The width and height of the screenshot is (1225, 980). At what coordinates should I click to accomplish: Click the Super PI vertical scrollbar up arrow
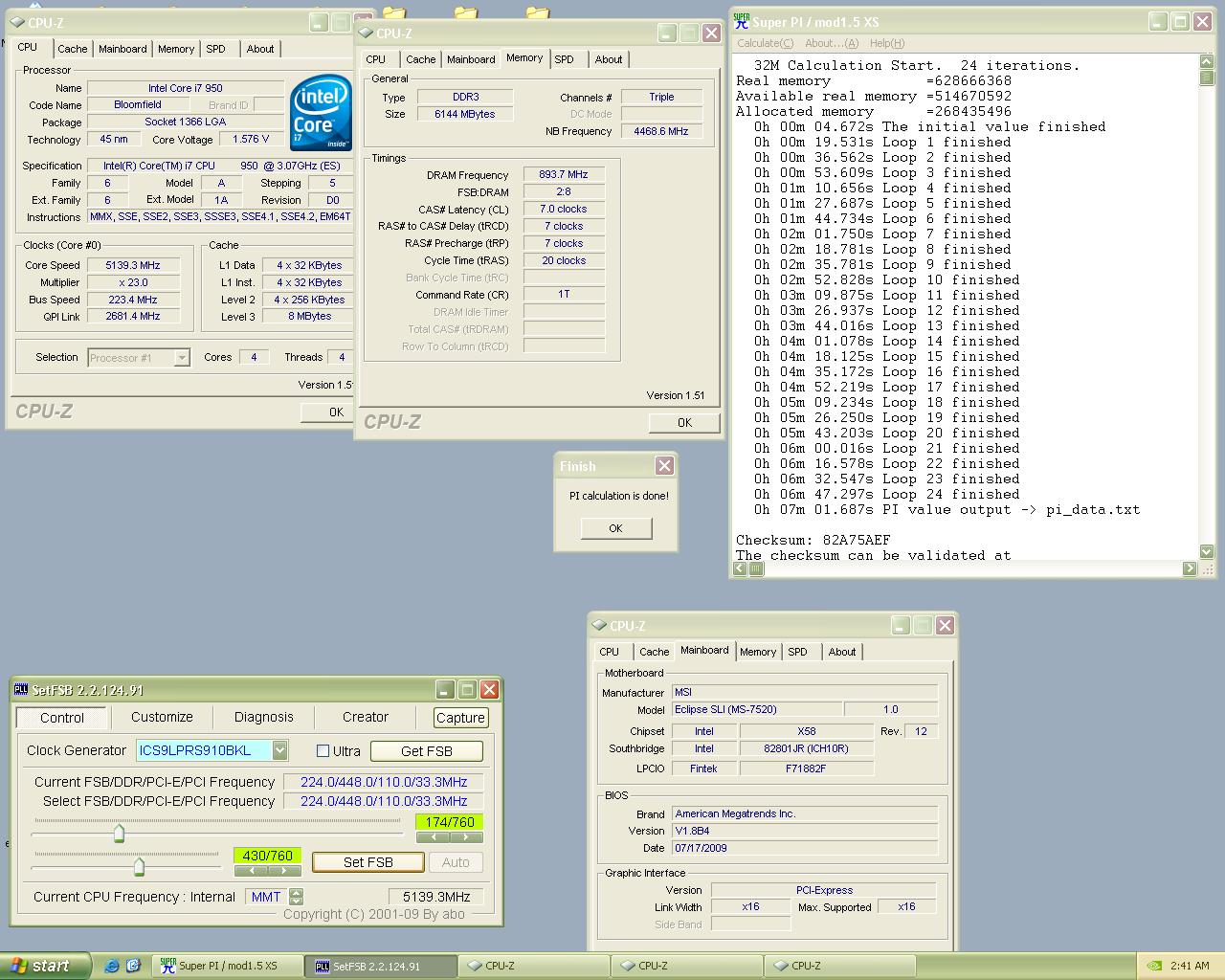pos(1207,62)
